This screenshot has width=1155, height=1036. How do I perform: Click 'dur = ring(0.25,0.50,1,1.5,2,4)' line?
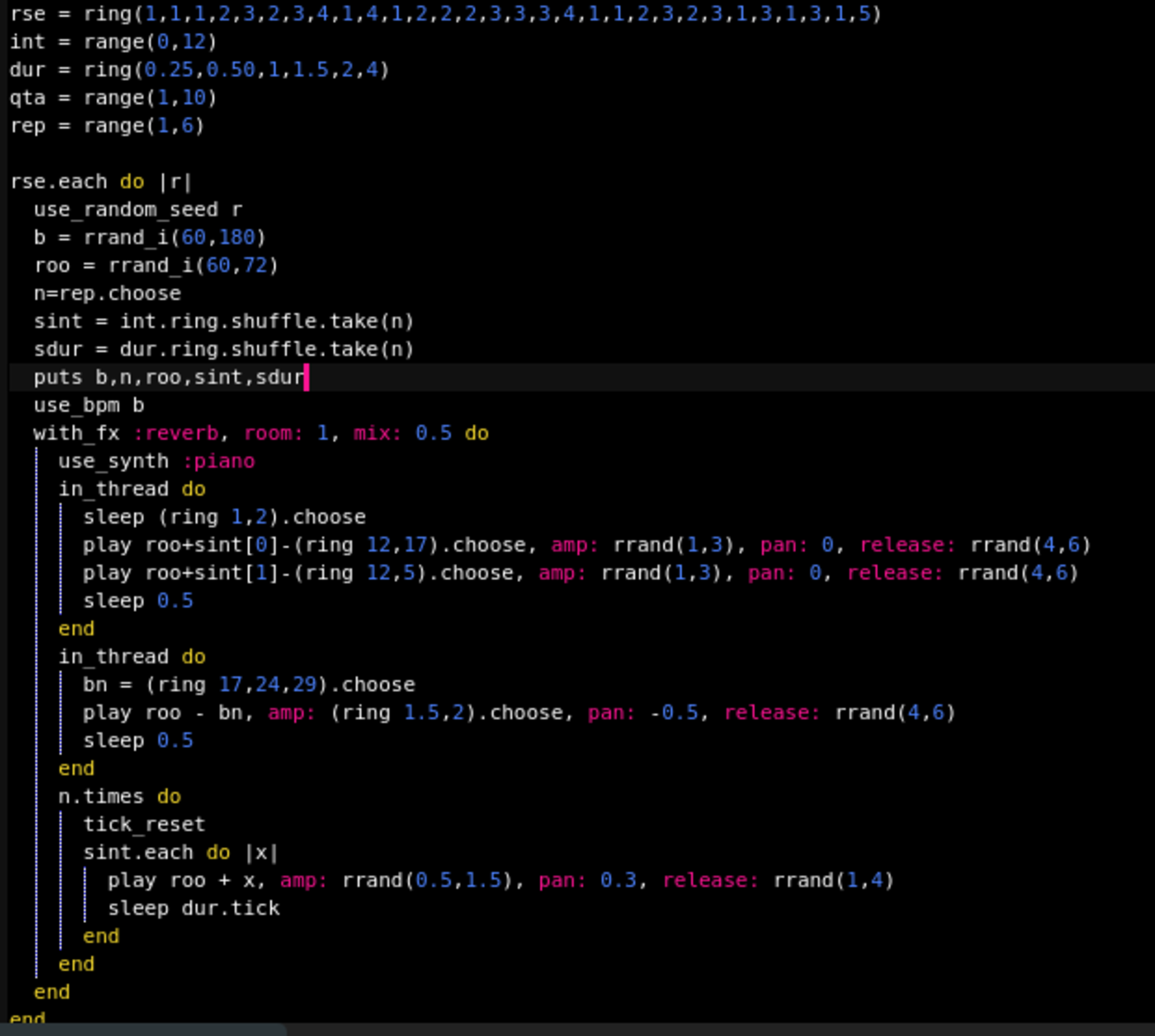point(199,69)
